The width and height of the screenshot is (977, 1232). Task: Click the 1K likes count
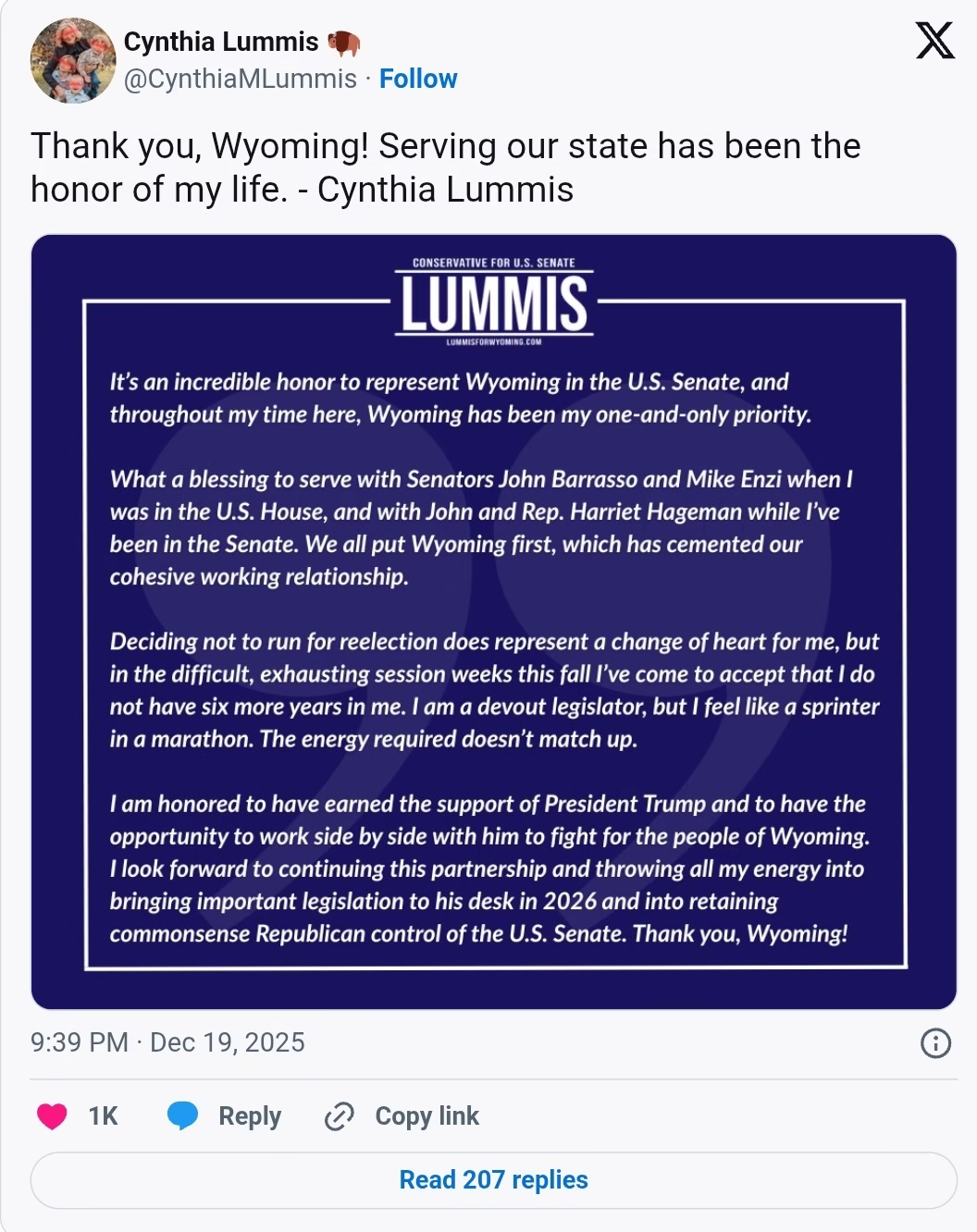[103, 1116]
